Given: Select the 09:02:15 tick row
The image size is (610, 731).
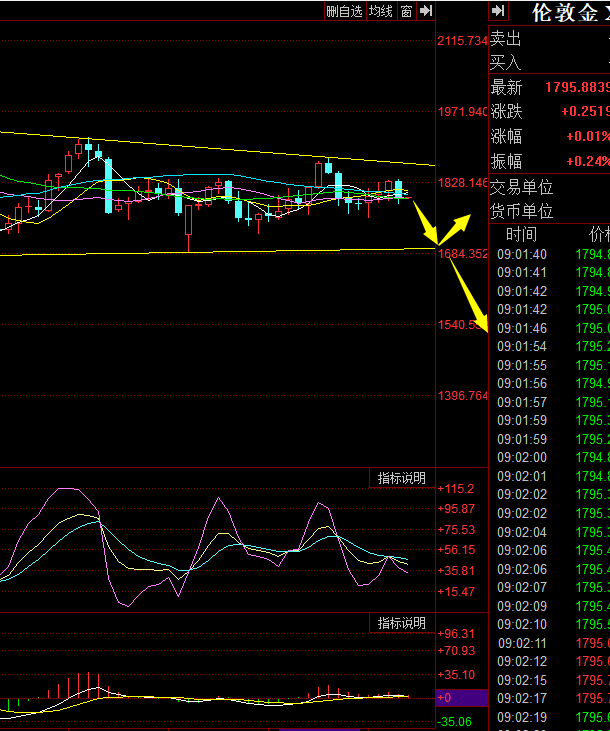Looking at the screenshot, I should click(x=550, y=681).
